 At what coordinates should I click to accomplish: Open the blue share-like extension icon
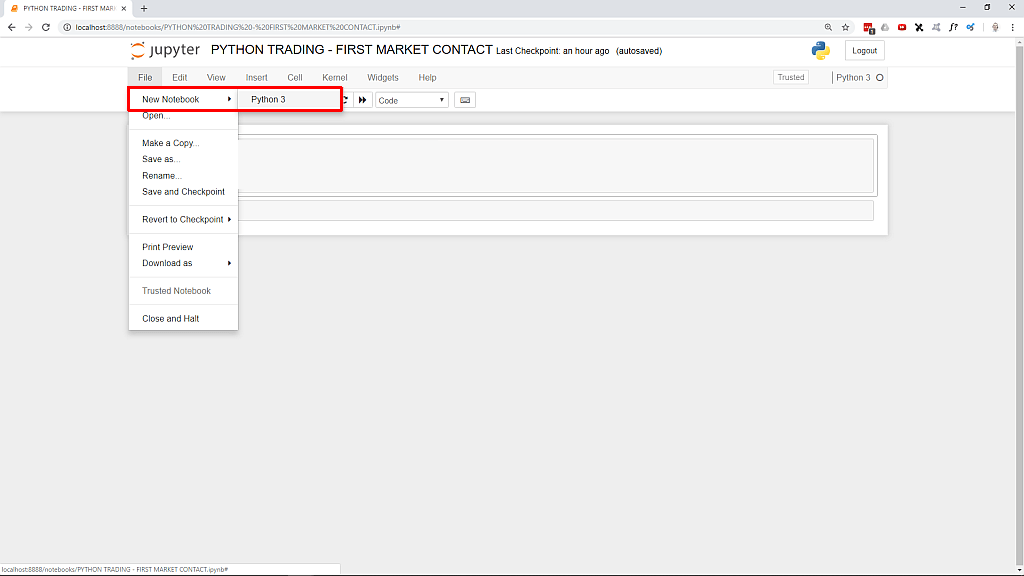click(970, 27)
